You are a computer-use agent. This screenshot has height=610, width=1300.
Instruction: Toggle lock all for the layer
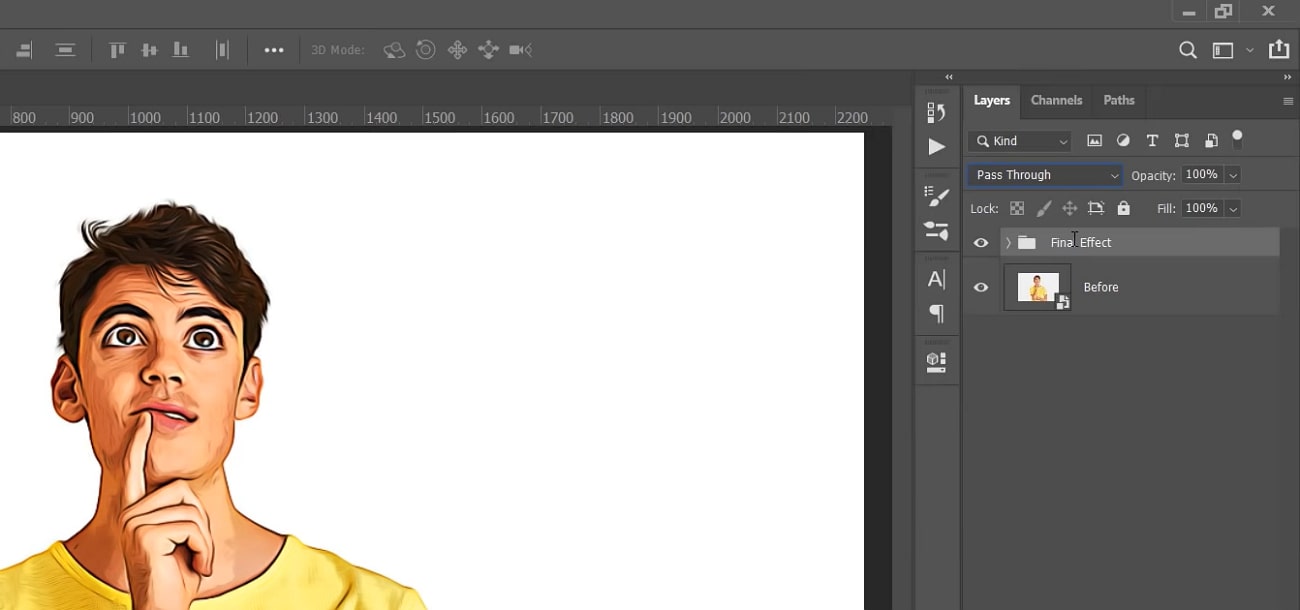[1123, 208]
